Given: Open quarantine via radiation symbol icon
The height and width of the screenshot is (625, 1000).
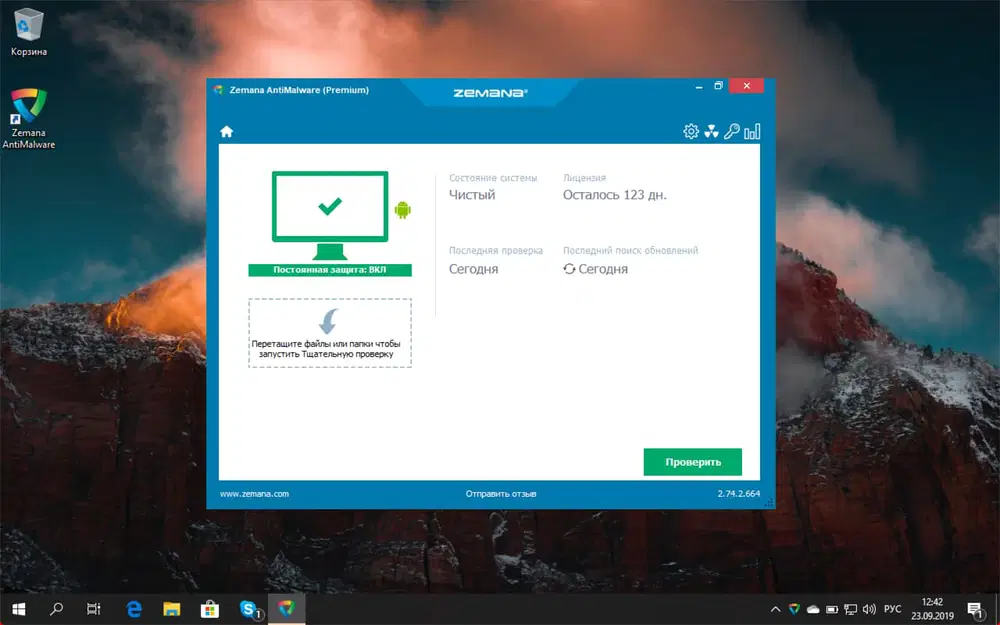Looking at the screenshot, I should pos(712,131).
